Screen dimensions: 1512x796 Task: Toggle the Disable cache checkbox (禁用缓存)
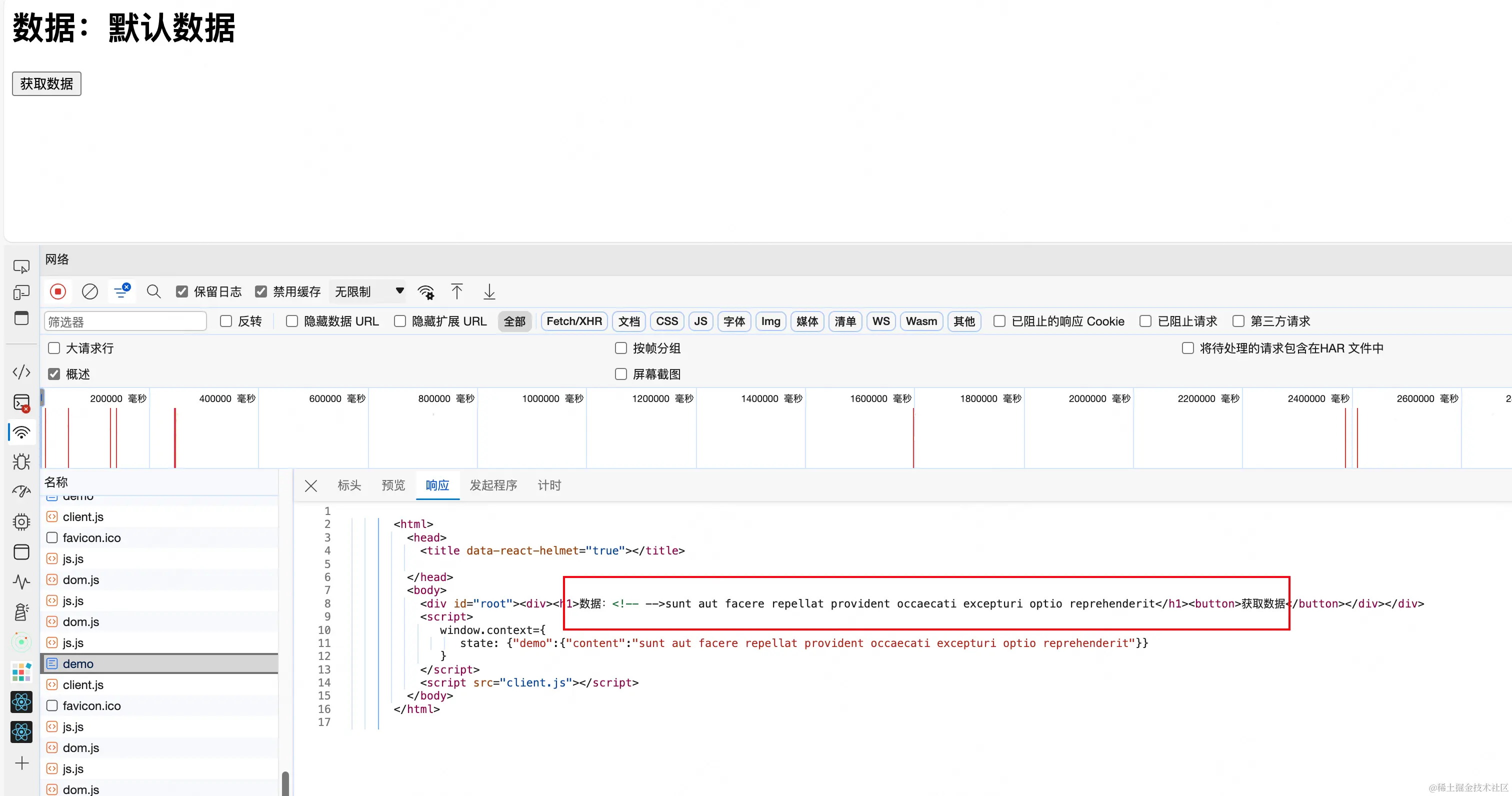[x=261, y=291]
